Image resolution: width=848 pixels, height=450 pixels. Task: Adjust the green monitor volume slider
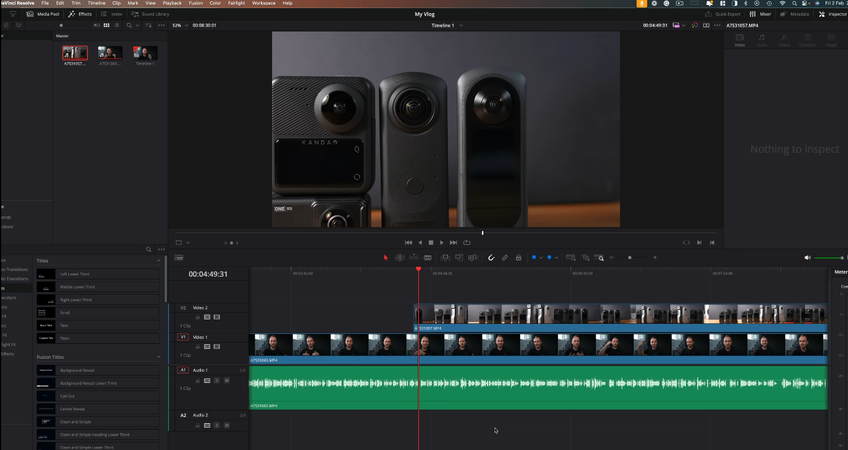pos(829,258)
